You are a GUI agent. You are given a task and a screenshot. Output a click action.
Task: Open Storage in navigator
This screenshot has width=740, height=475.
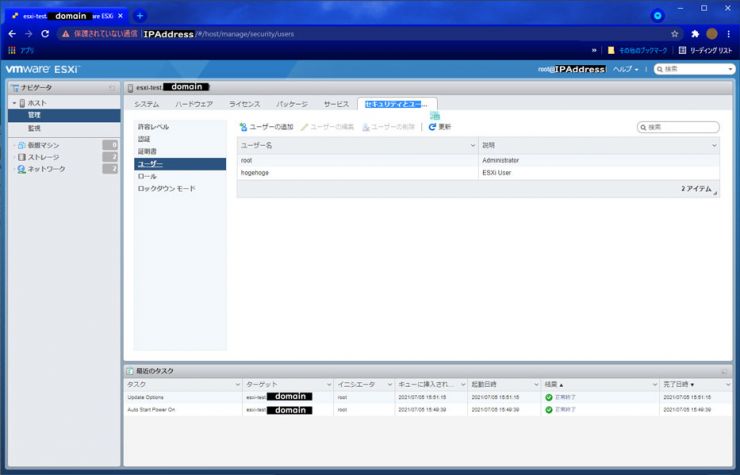click(x=43, y=157)
